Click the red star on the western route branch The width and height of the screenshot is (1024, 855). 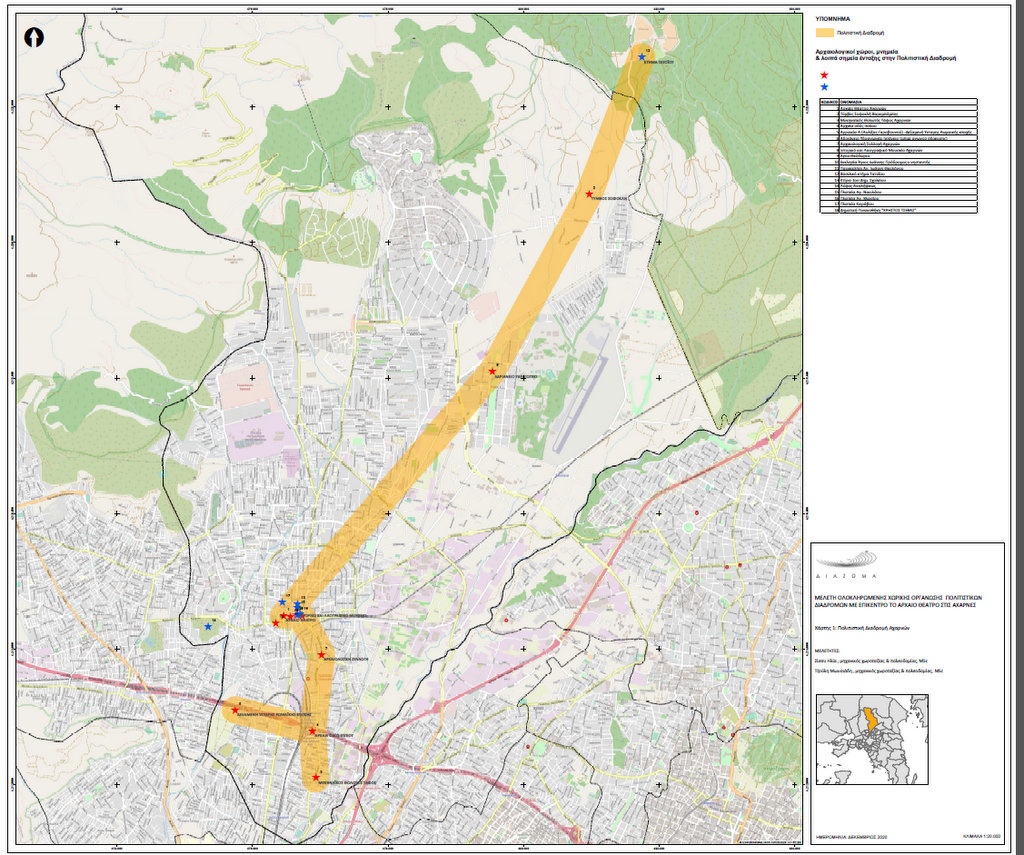click(x=235, y=710)
